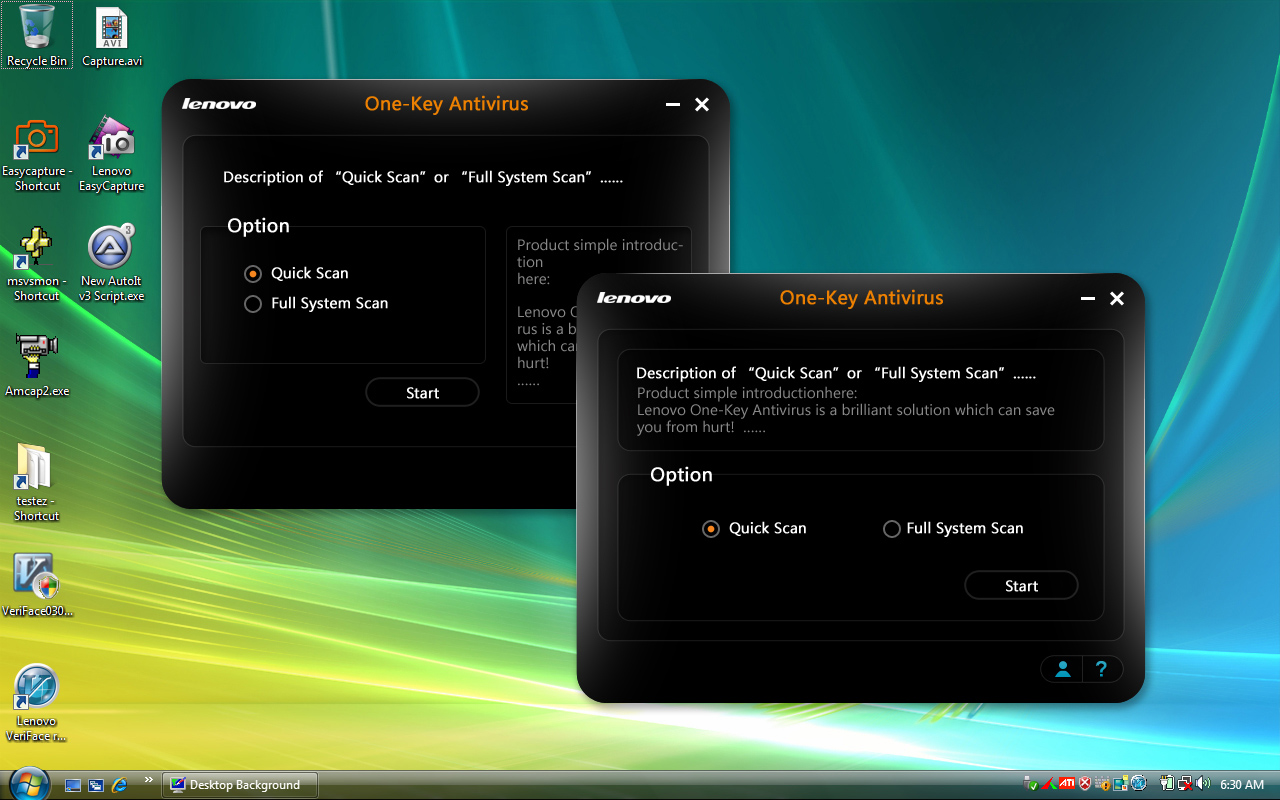
Task: Click the VeriFace round tray icon
Action: 1138,783
